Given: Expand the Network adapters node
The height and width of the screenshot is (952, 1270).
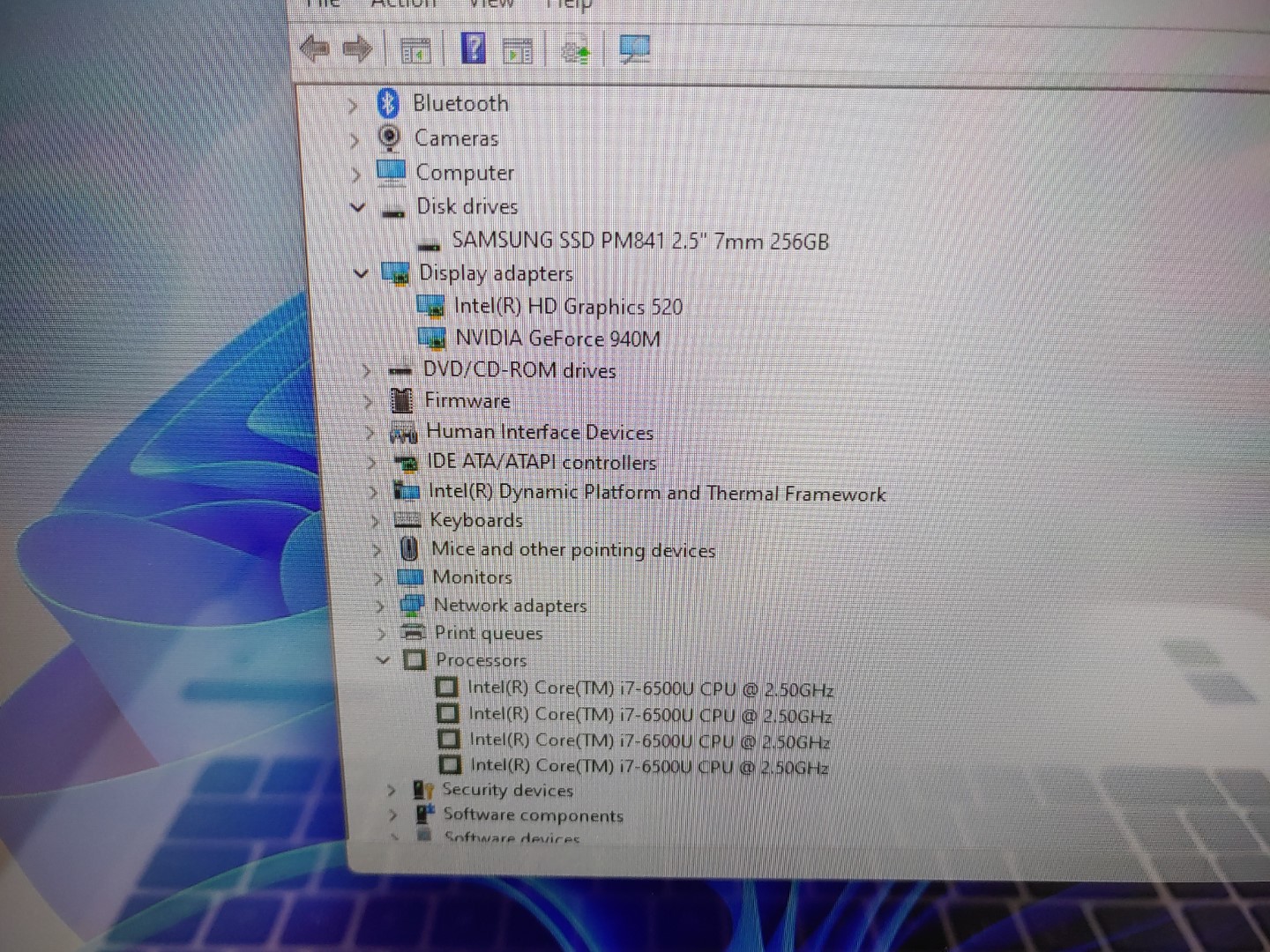Looking at the screenshot, I should point(379,606).
